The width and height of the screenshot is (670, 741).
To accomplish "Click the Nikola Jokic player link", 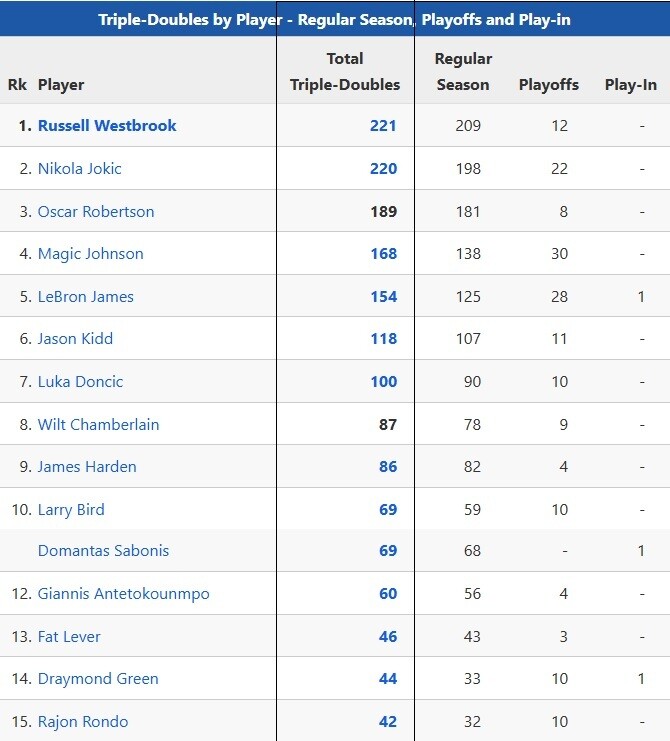I will coord(80,169).
